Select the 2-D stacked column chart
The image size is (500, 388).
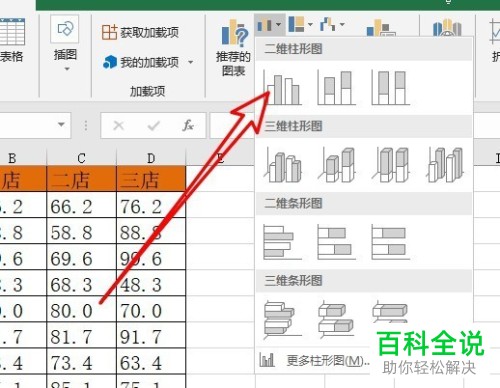pos(336,88)
